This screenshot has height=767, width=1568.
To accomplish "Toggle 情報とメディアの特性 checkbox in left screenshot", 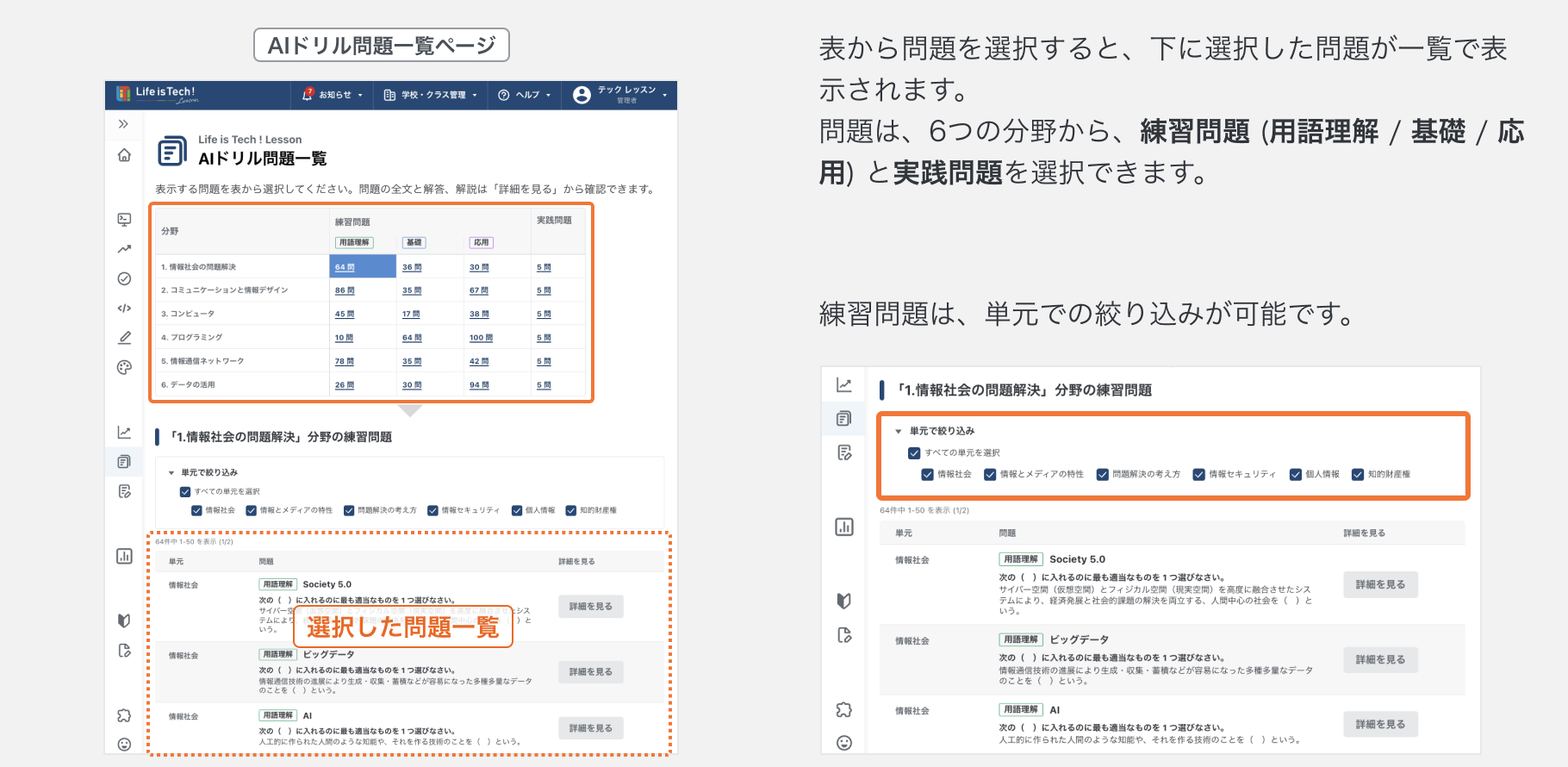I will coord(252,510).
